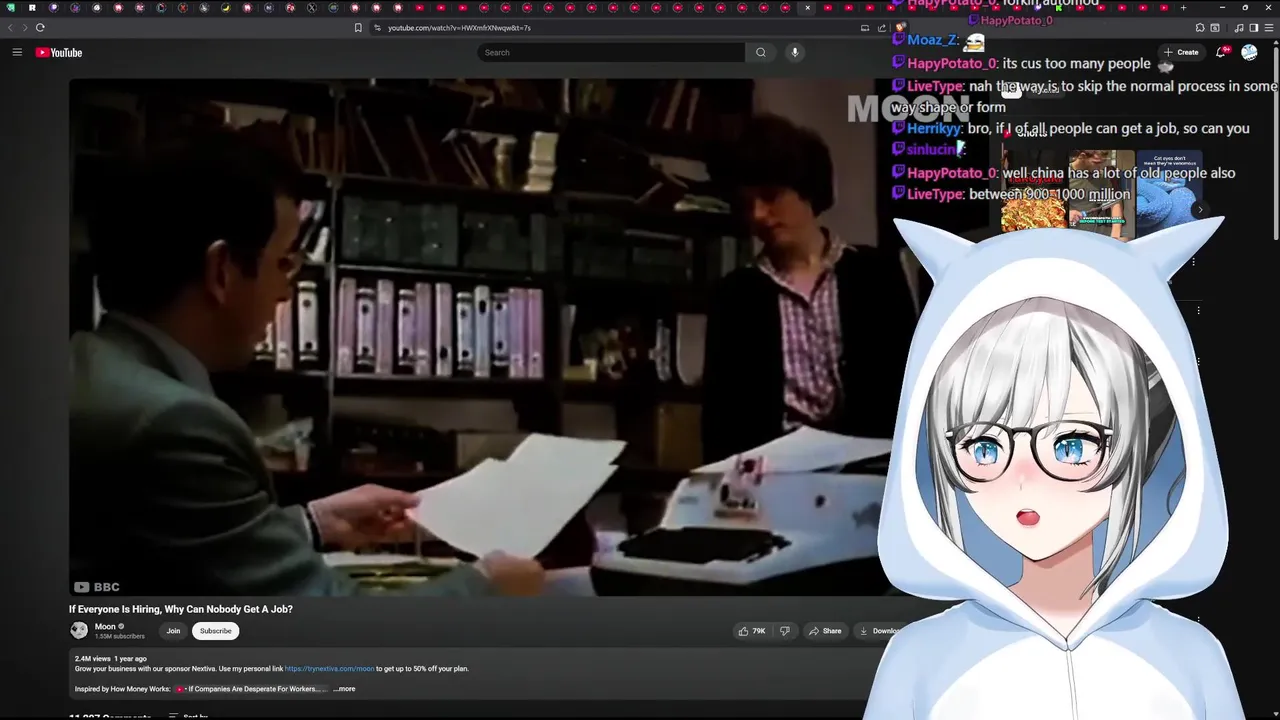Open the account avatar menu
The width and height of the screenshot is (1280, 720).
coord(1249,52)
